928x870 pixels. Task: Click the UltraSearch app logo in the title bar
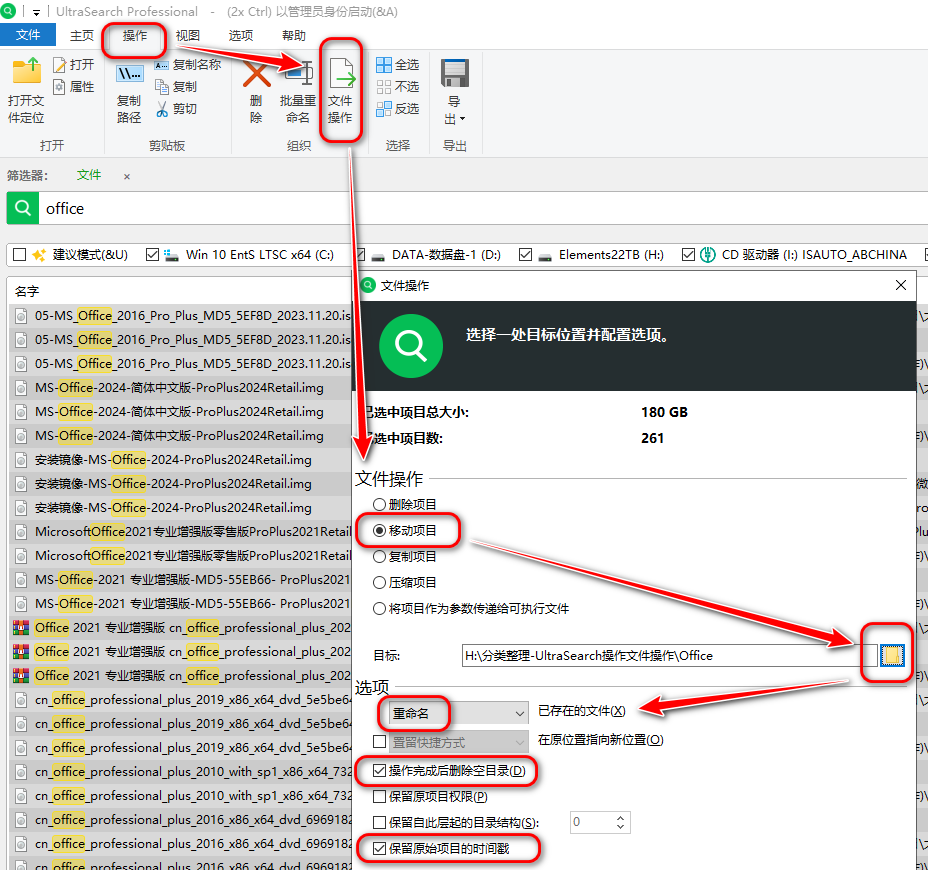(8, 11)
